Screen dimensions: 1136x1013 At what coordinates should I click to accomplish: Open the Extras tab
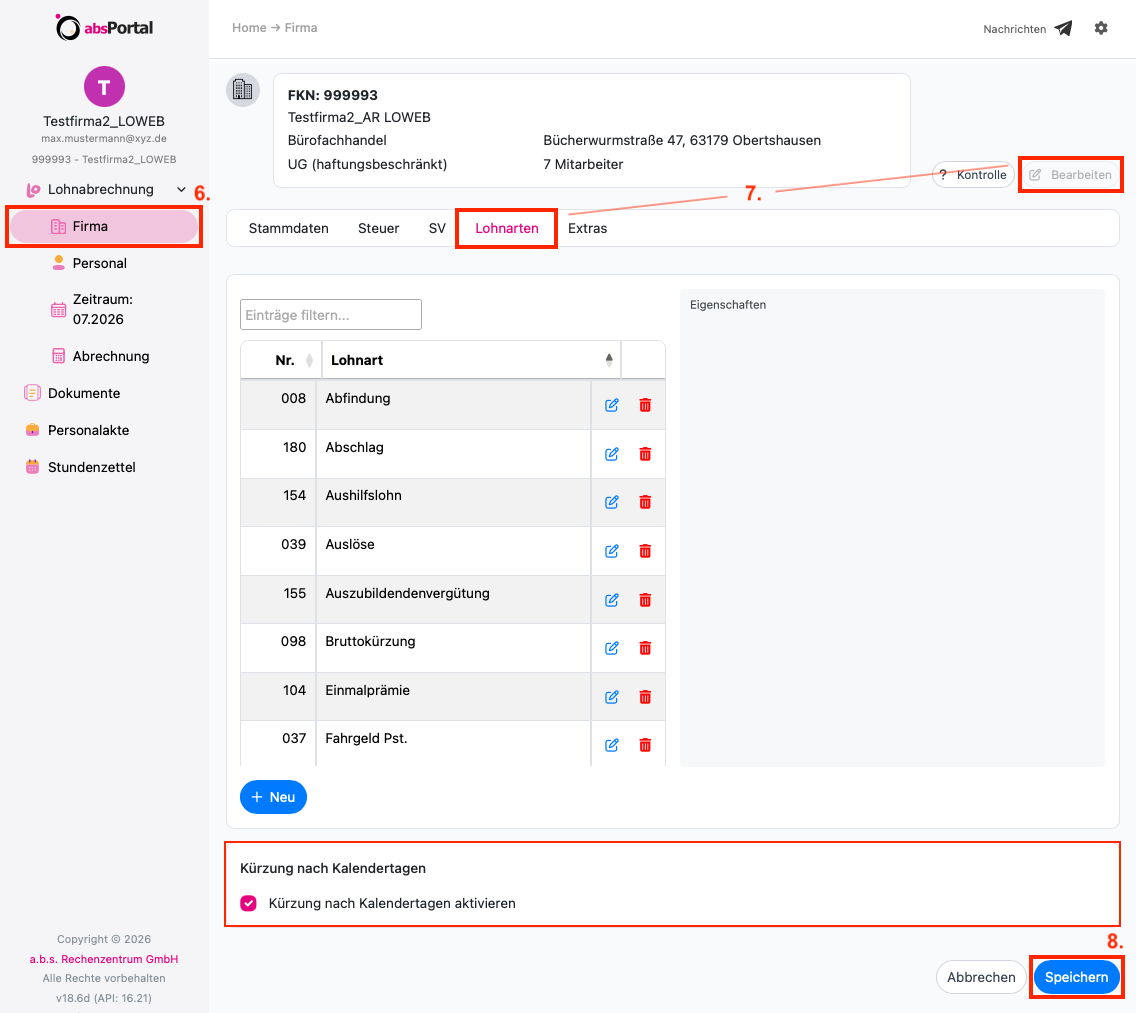(x=587, y=228)
